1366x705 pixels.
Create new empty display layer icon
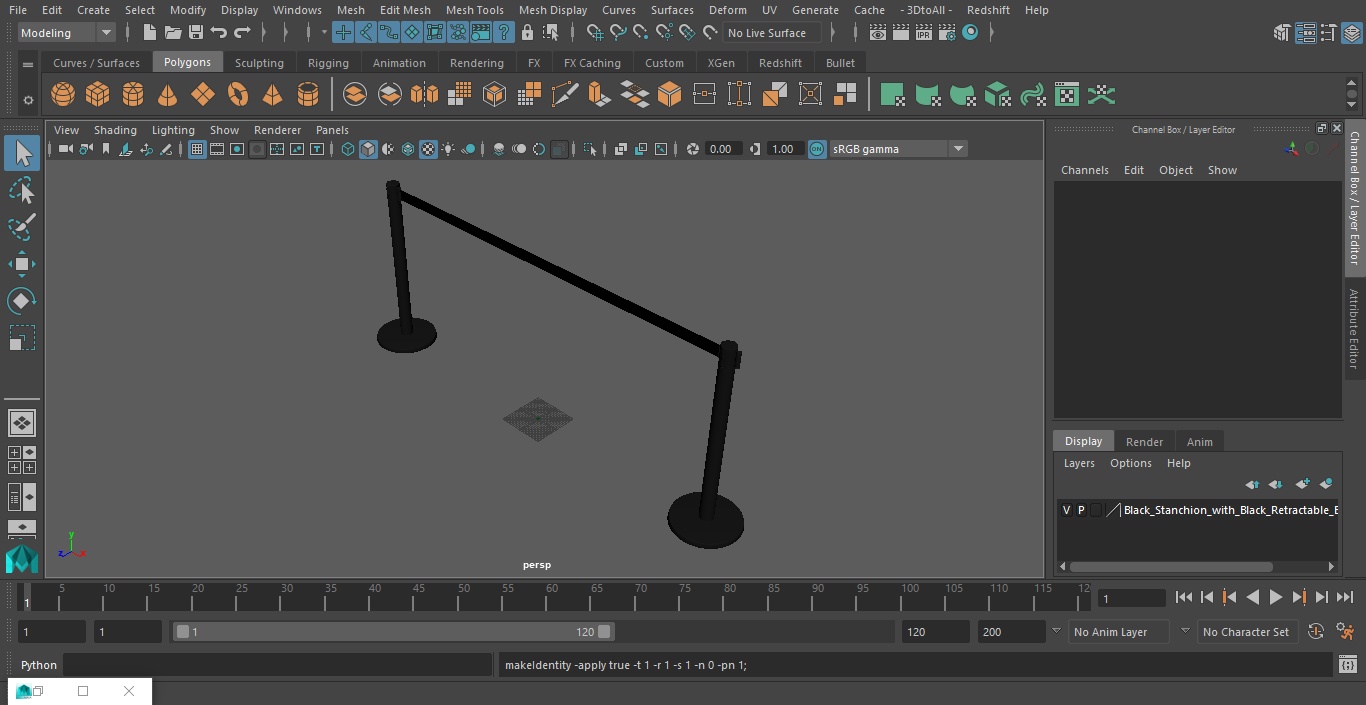(x=1302, y=484)
